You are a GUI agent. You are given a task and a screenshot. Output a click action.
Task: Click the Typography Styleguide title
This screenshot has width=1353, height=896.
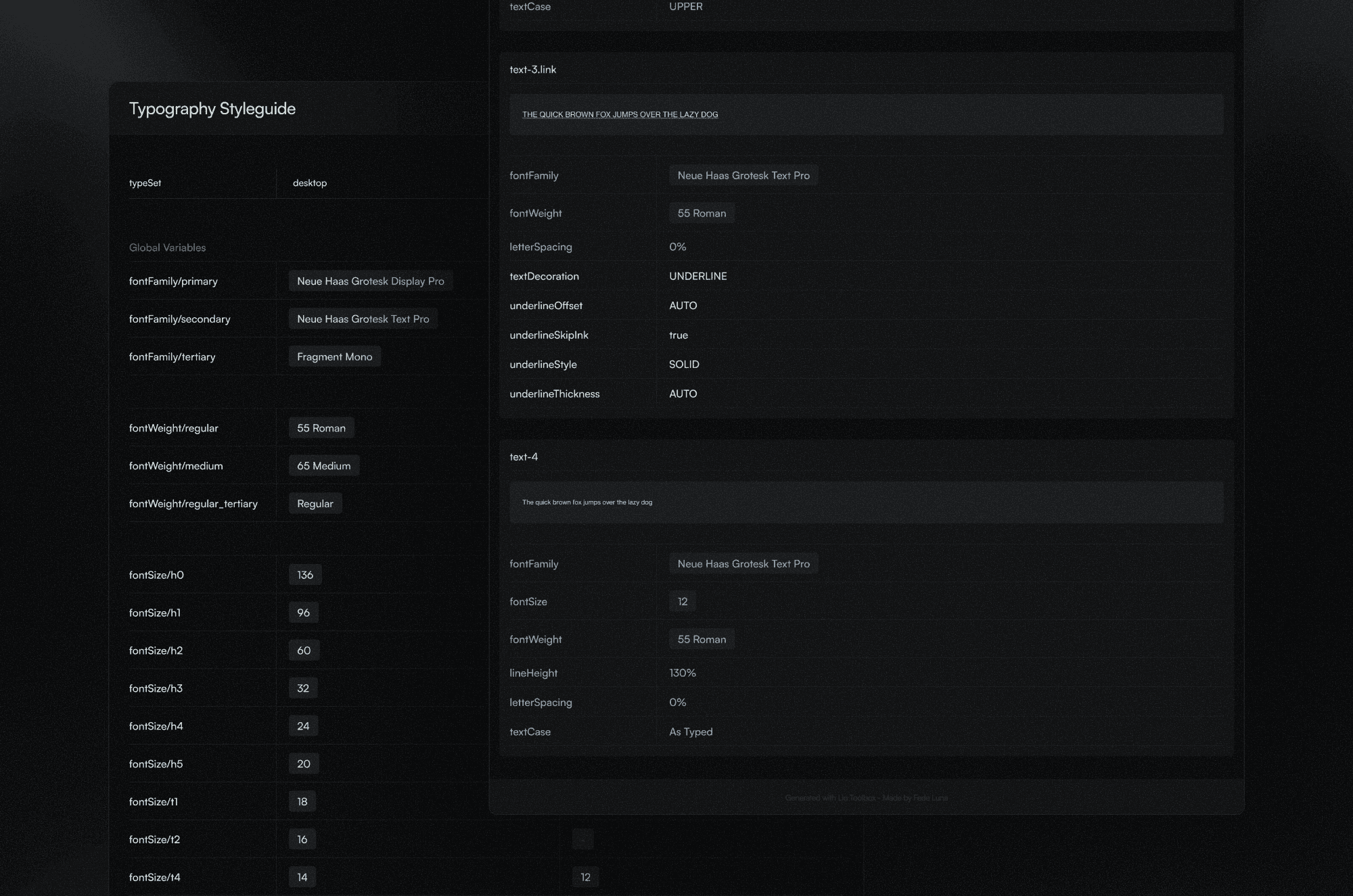[x=212, y=108]
